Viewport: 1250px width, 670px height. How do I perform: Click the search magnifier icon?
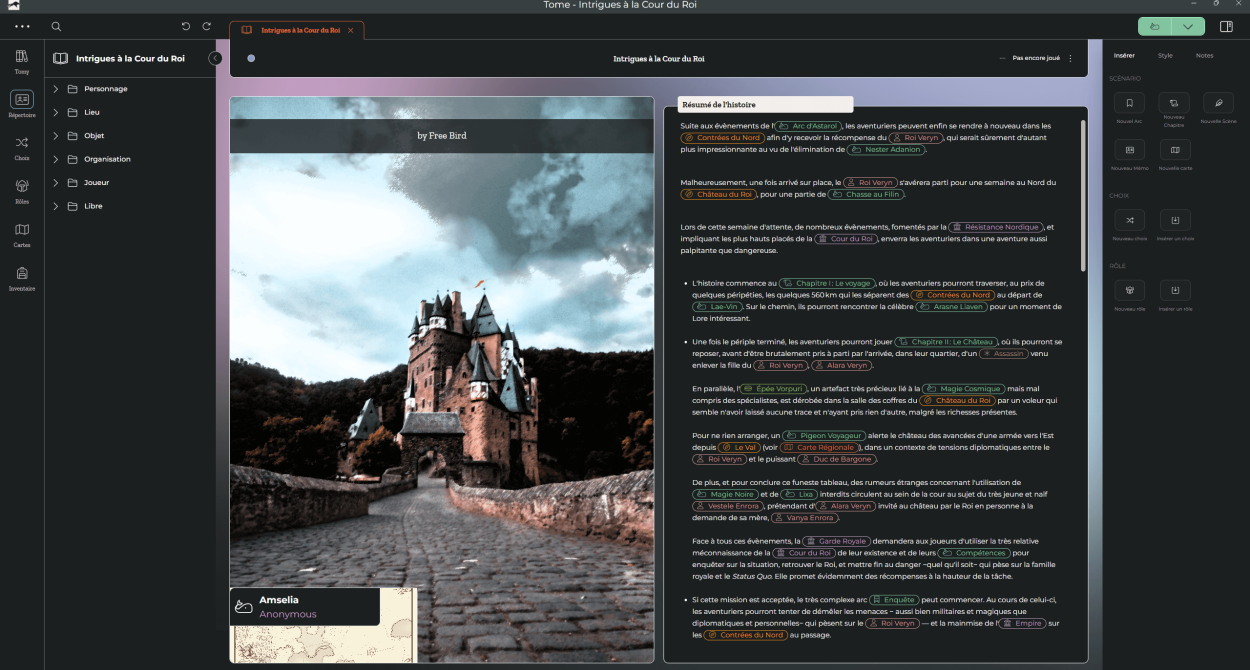(x=56, y=26)
